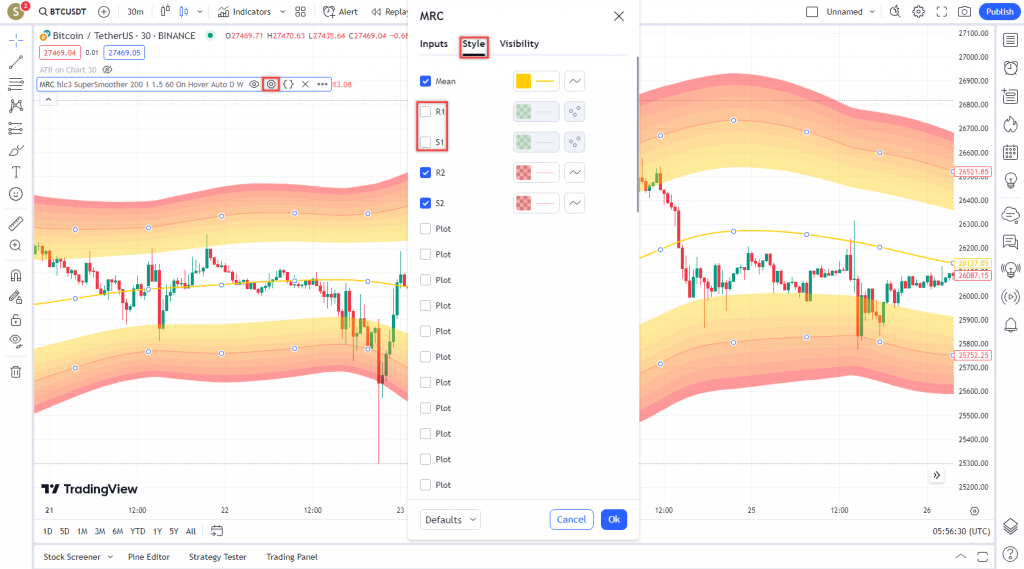Viewport: 1024px width, 569px height.
Task: Take a chart snapshot with camera
Action: point(964,12)
